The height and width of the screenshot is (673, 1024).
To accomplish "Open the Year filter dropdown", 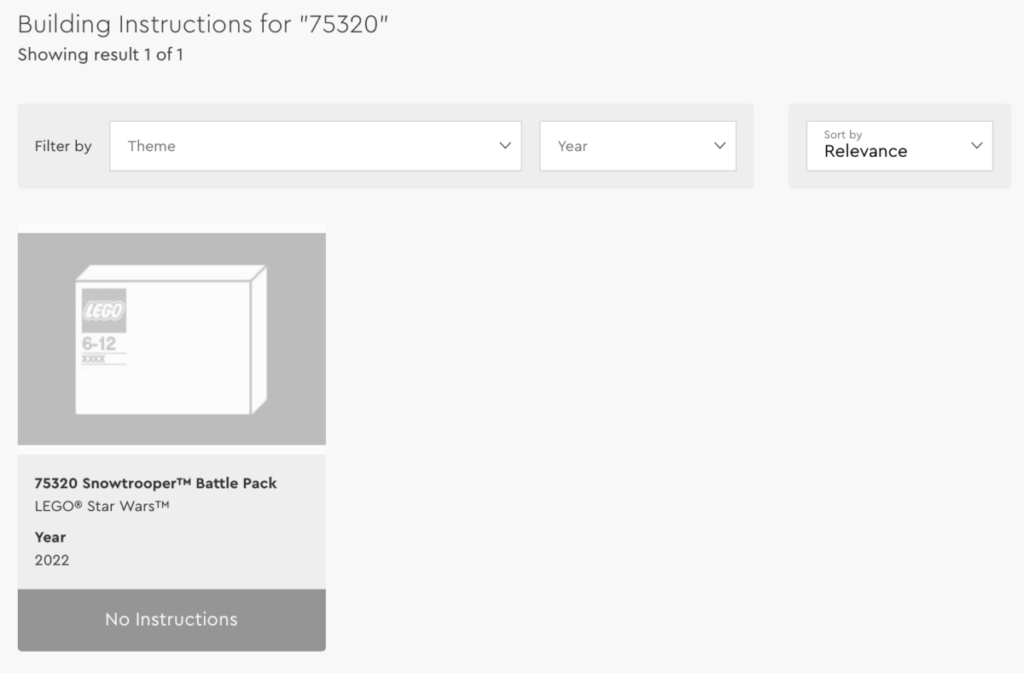I will click(637, 146).
